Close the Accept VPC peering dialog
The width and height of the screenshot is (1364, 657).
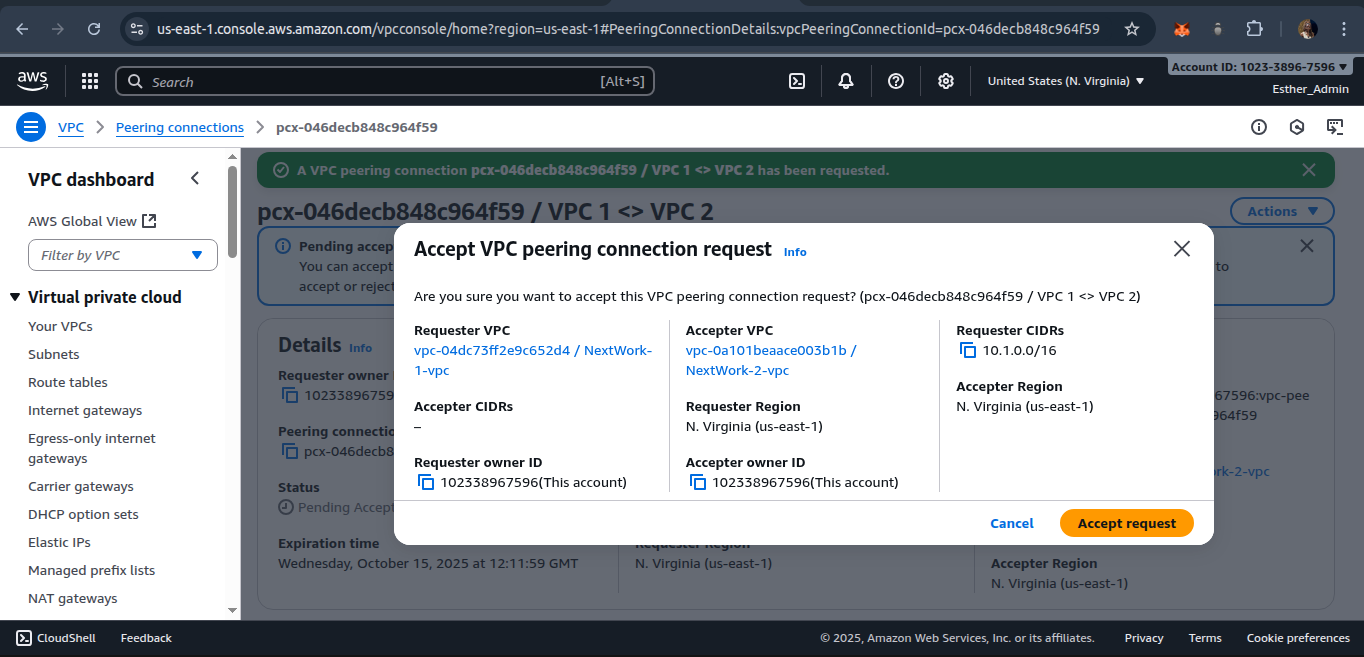coord(1181,249)
